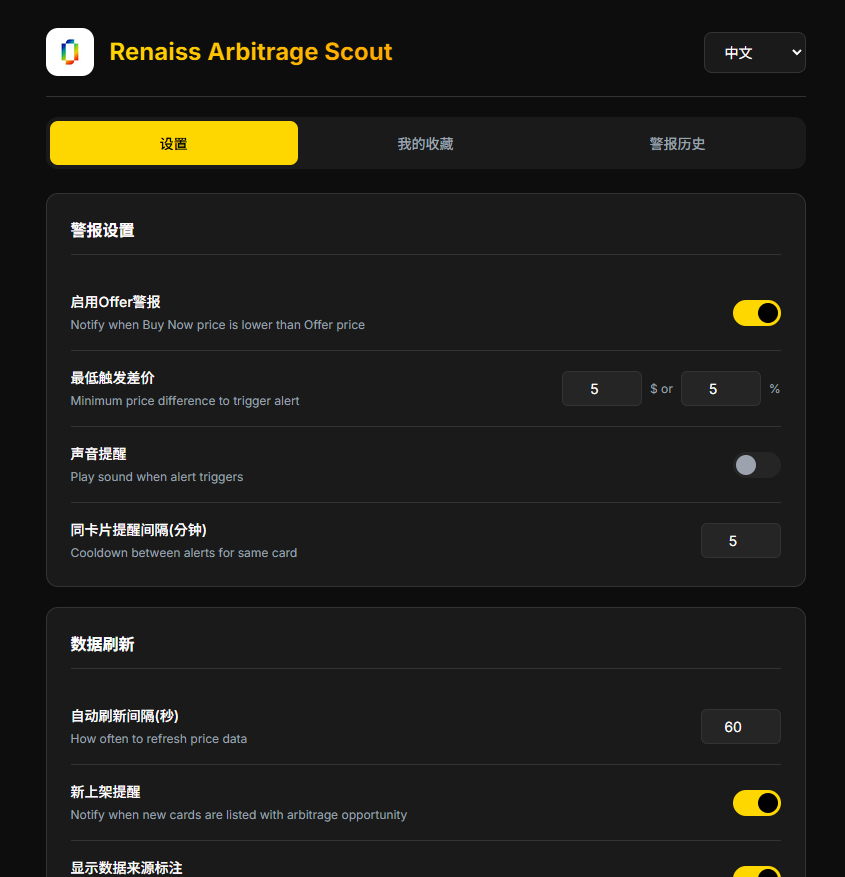The image size is (845, 877).
Task: Click the Renaiss Arbitrage Scout logo icon
Action: click(x=70, y=52)
